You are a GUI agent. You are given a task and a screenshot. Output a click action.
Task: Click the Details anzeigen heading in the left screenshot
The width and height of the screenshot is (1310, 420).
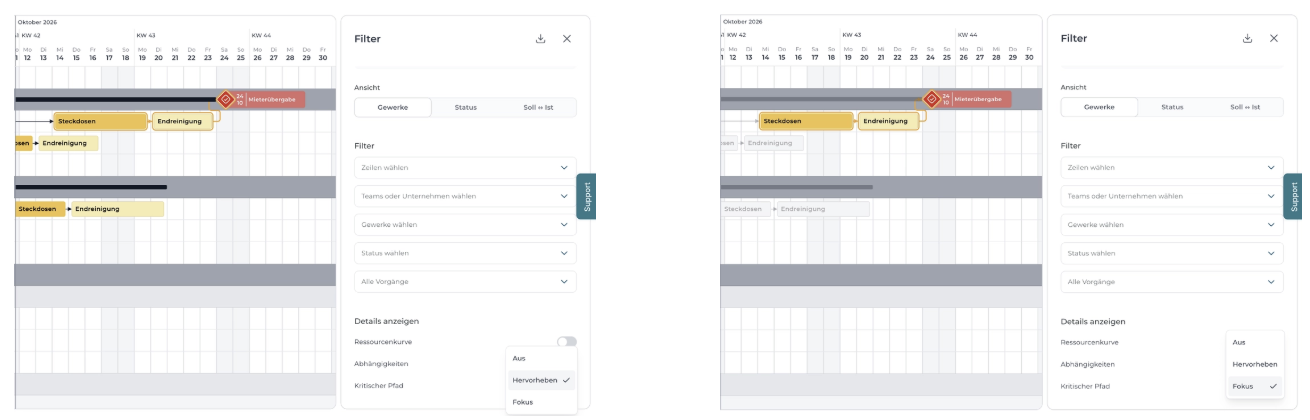click(386, 321)
